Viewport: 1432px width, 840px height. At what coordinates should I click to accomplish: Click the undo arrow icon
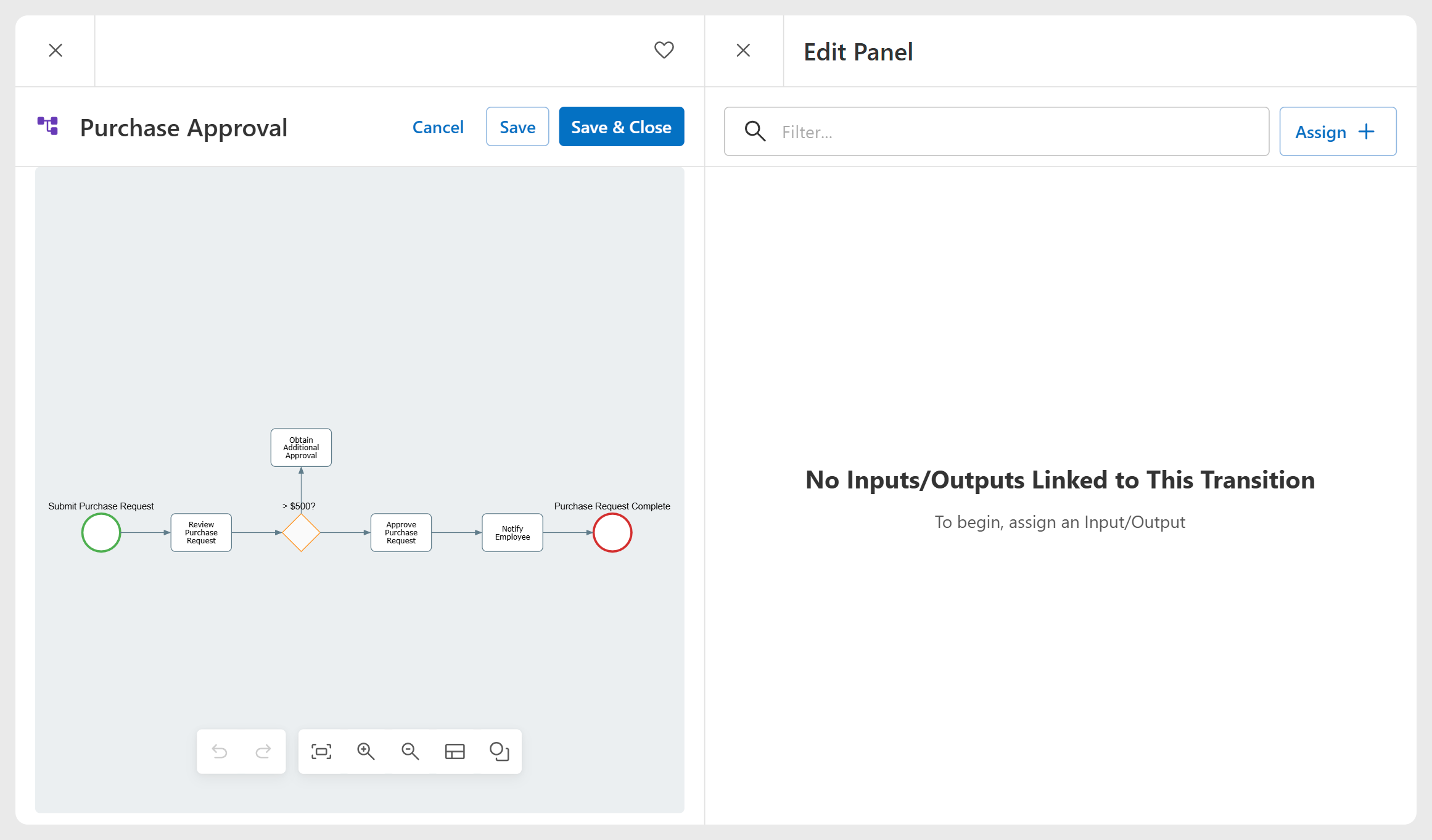(220, 751)
